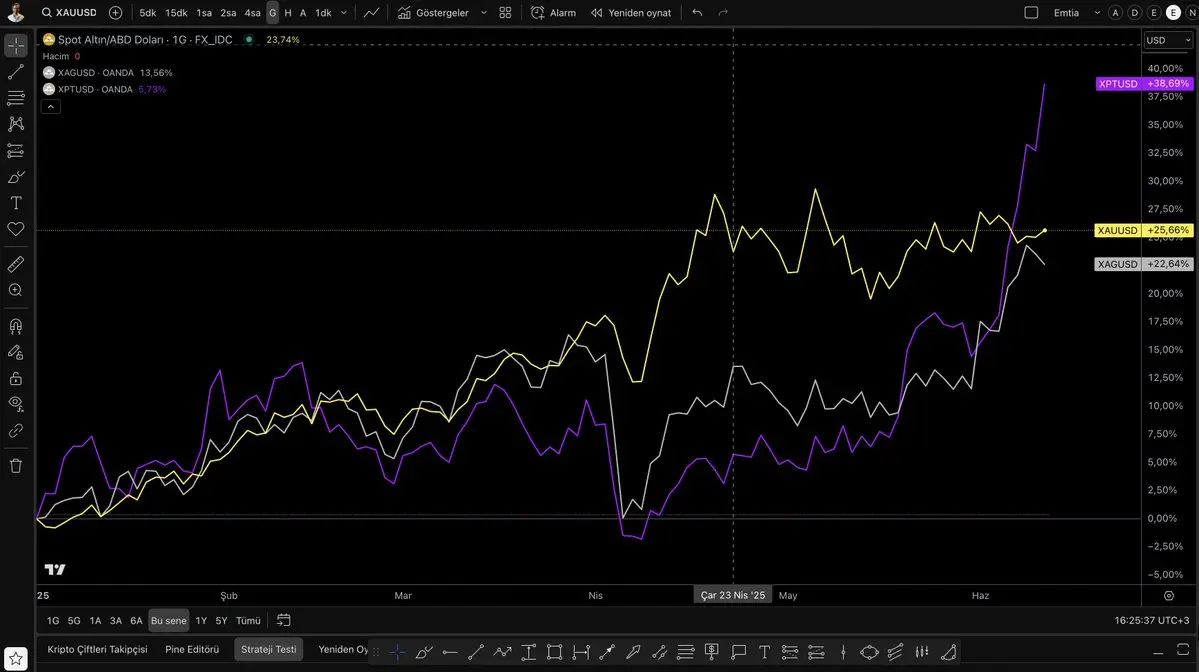Click the XPTUSD +38,69% price label

point(1144,83)
